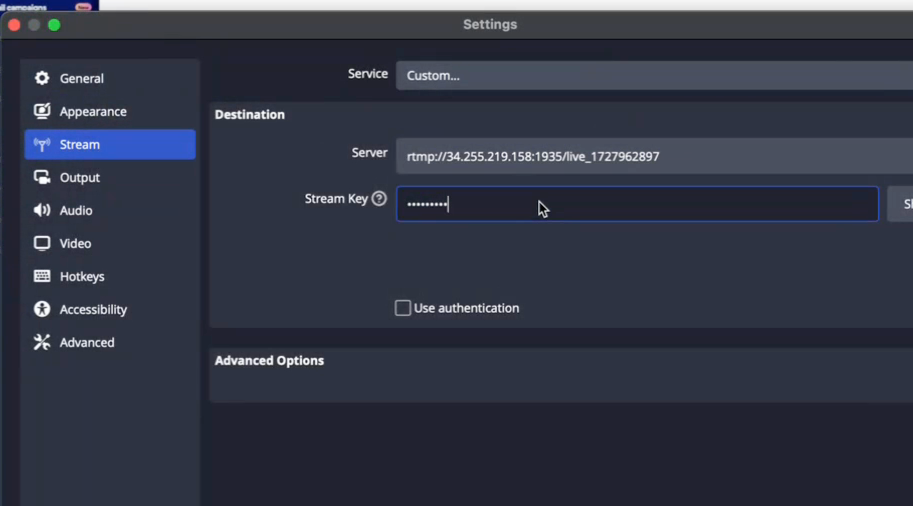The height and width of the screenshot is (506, 913).
Task: Click the Audio speaker icon
Action: (x=42, y=210)
